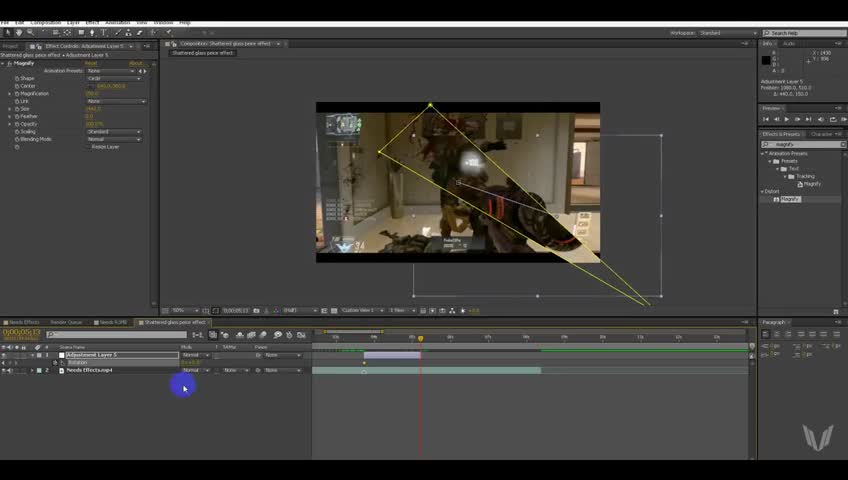848x480 pixels.
Task: Open the Composition menu
Action: point(45,22)
